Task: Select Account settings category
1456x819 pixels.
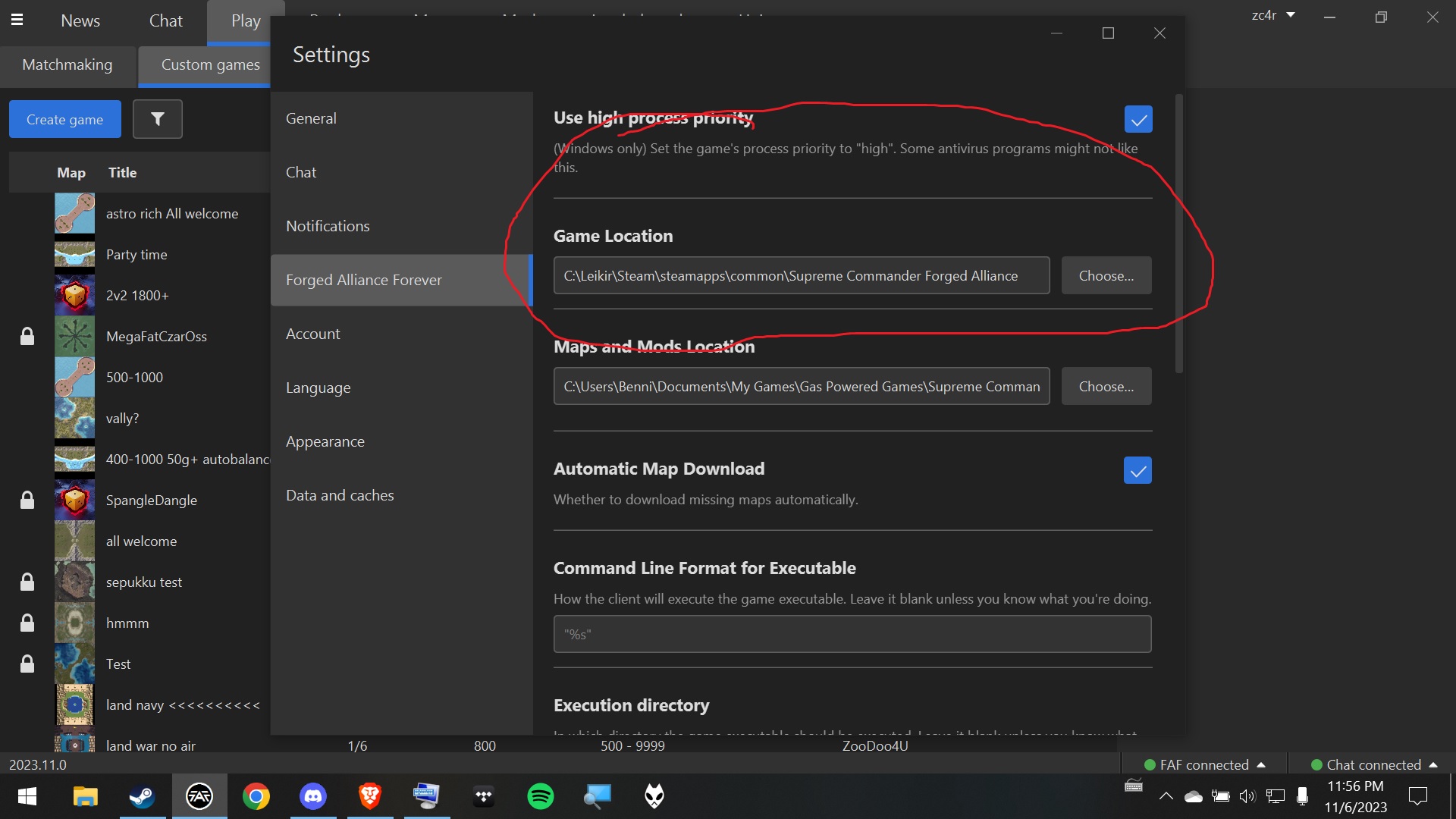Action: pyautogui.click(x=402, y=334)
